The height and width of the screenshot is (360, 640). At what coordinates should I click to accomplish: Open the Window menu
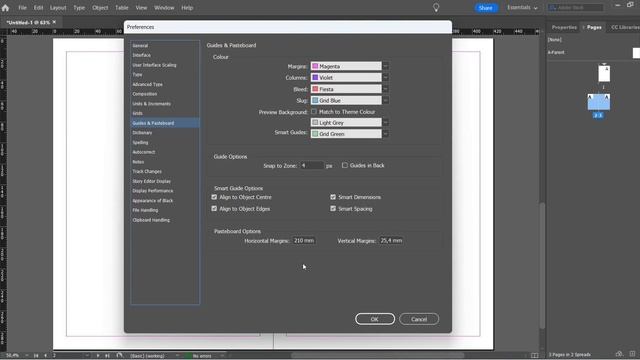click(x=164, y=7)
